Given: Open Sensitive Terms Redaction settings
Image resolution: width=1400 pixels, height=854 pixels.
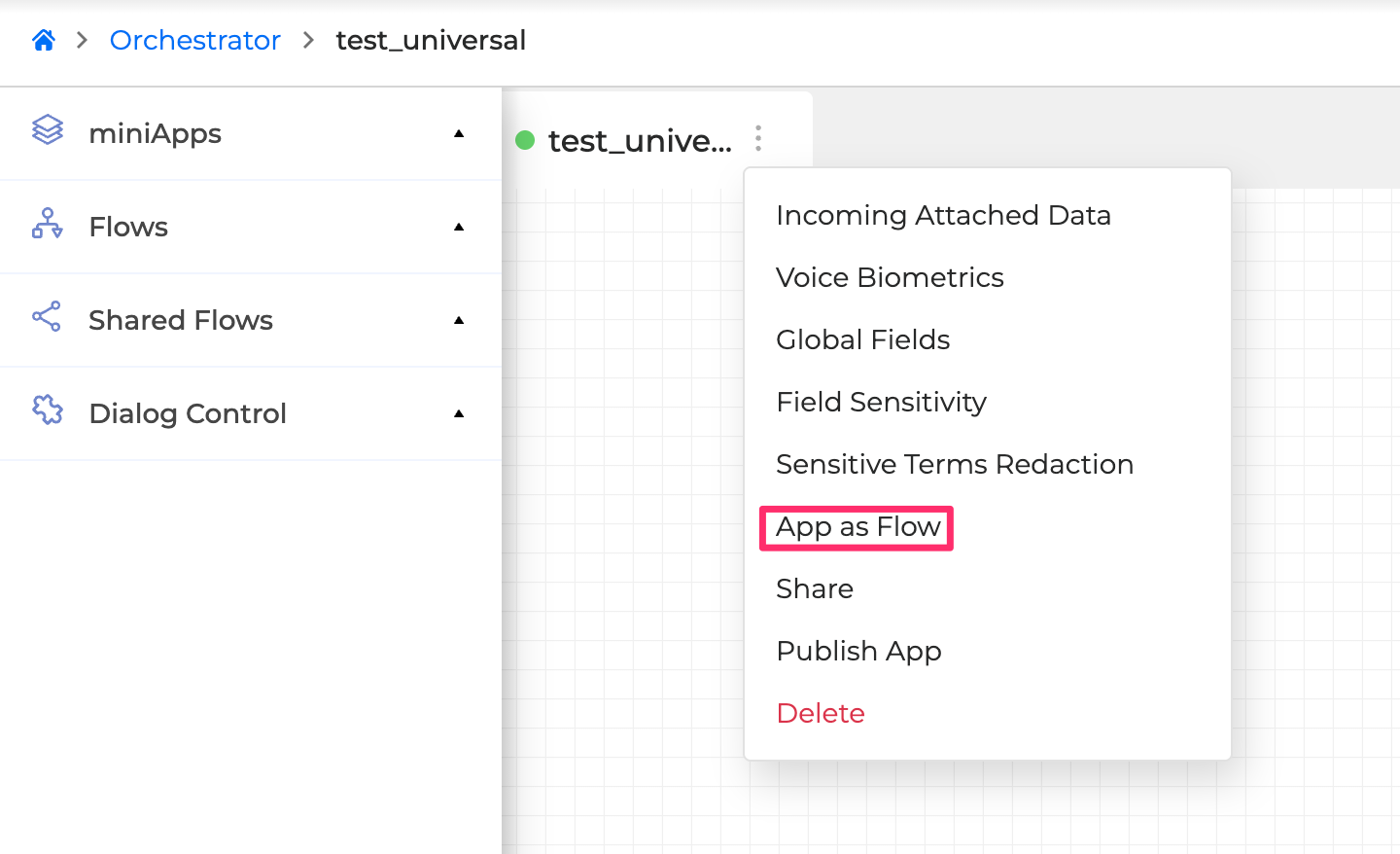Looking at the screenshot, I should 955,464.
